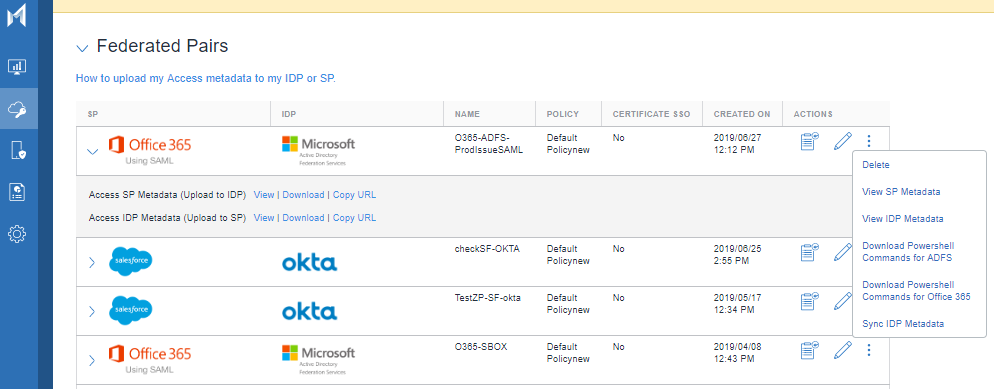Image resolution: width=994 pixels, height=389 pixels.
Task: Click Copy URL for Access SP Metadata
Action: [354, 194]
